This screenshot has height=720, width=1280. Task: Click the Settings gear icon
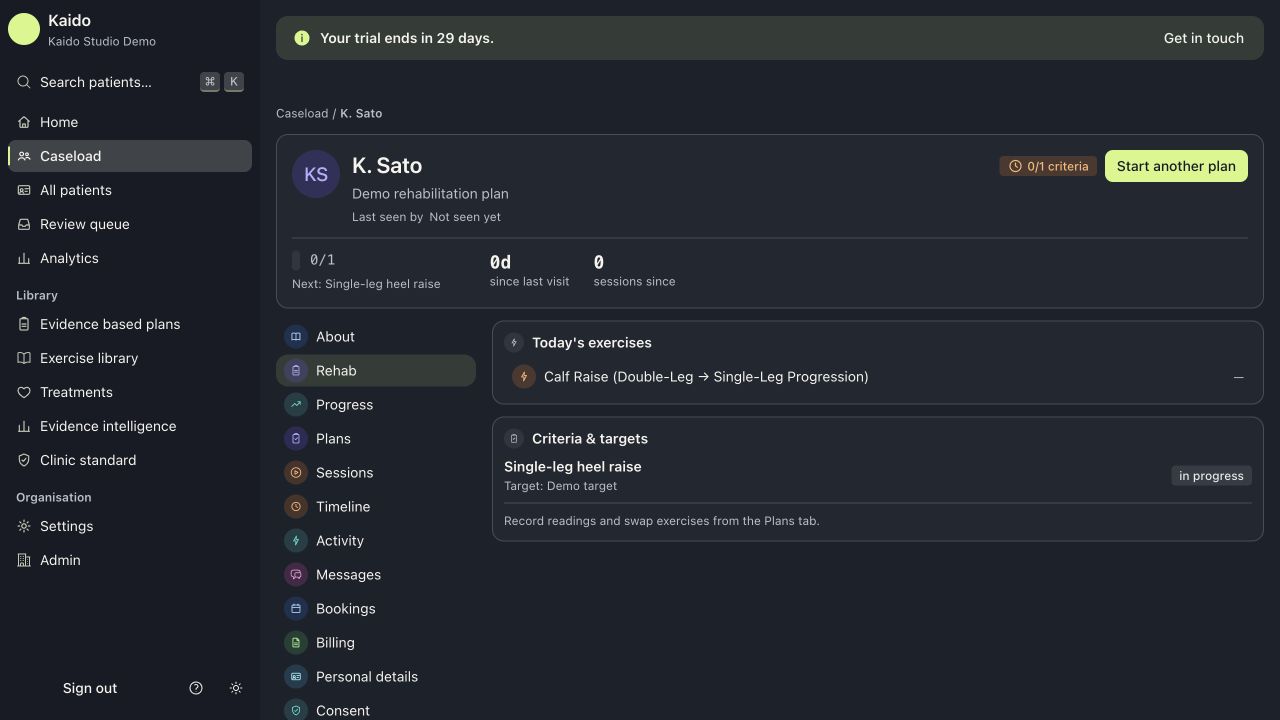(24, 526)
